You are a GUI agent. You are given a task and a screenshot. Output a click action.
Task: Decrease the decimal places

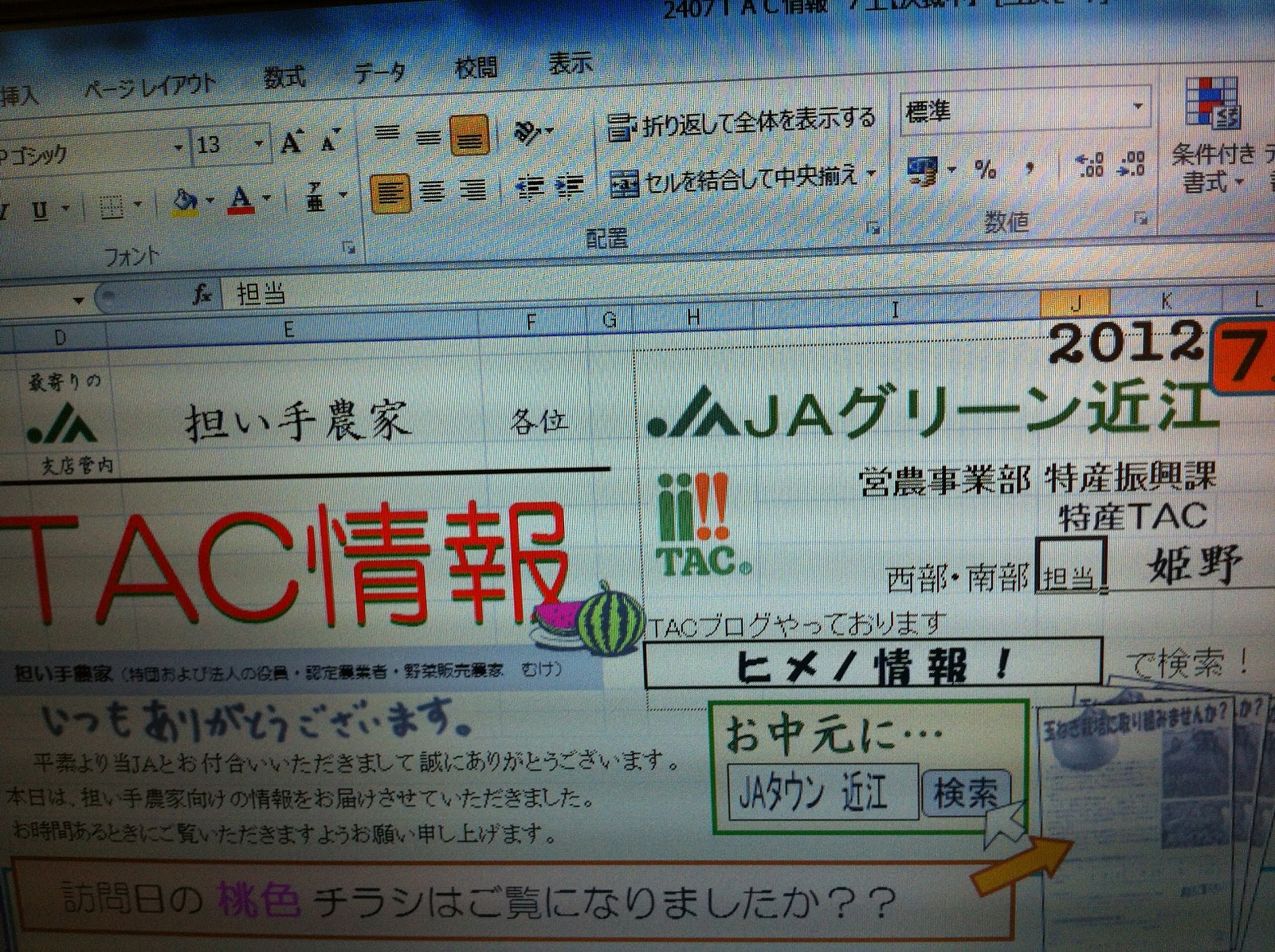(1132, 163)
